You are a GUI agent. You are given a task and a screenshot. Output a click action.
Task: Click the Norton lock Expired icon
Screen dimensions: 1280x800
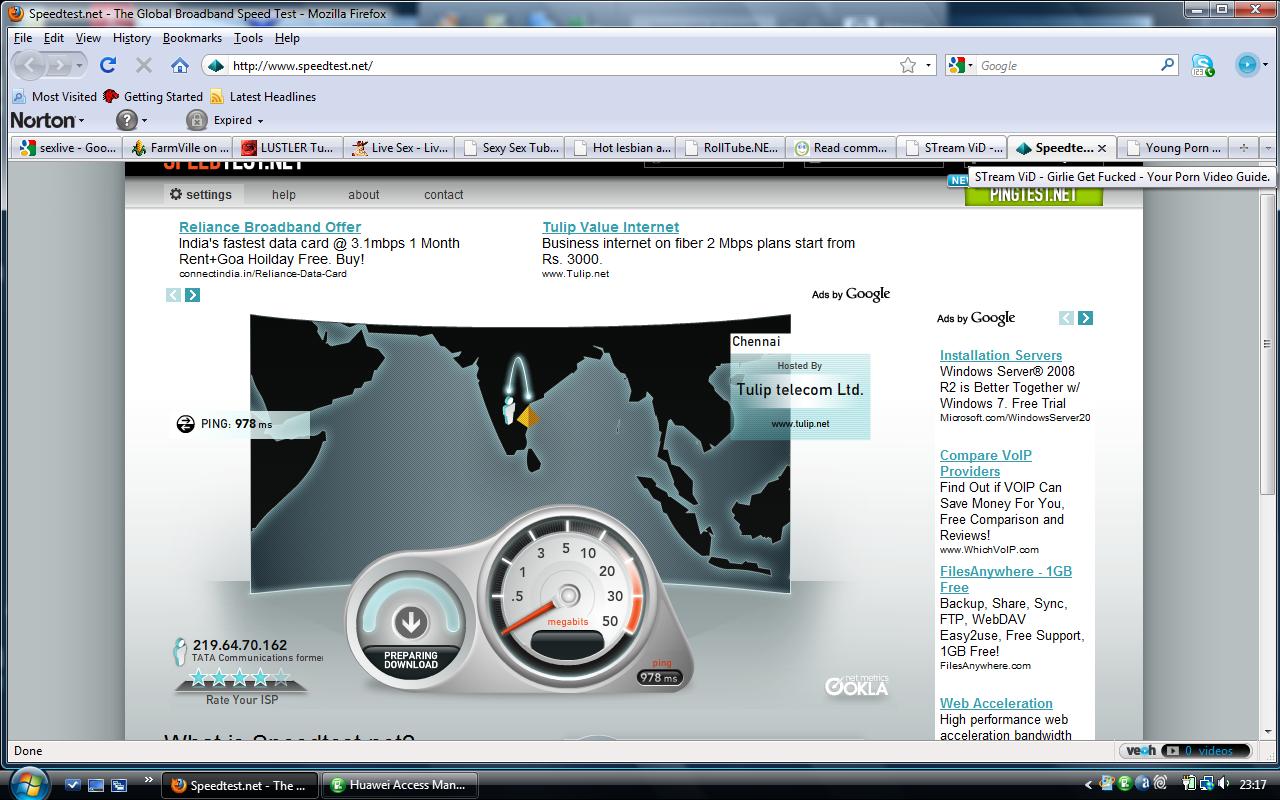click(197, 120)
